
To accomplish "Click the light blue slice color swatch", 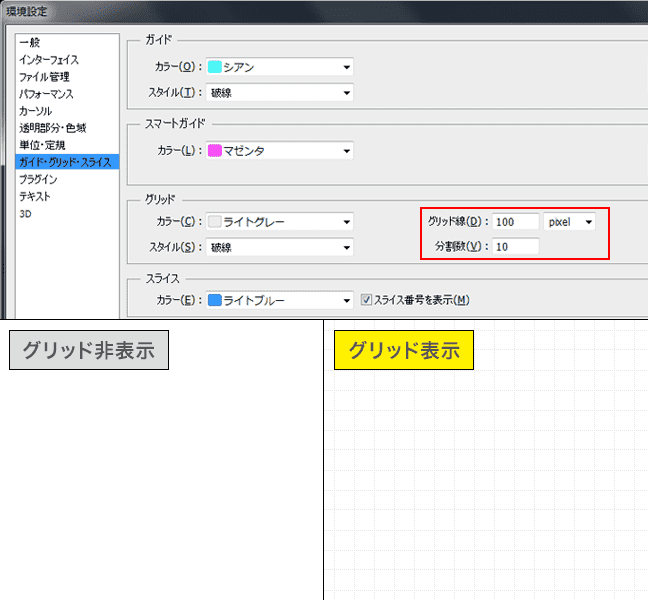I will pyautogui.click(x=214, y=300).
